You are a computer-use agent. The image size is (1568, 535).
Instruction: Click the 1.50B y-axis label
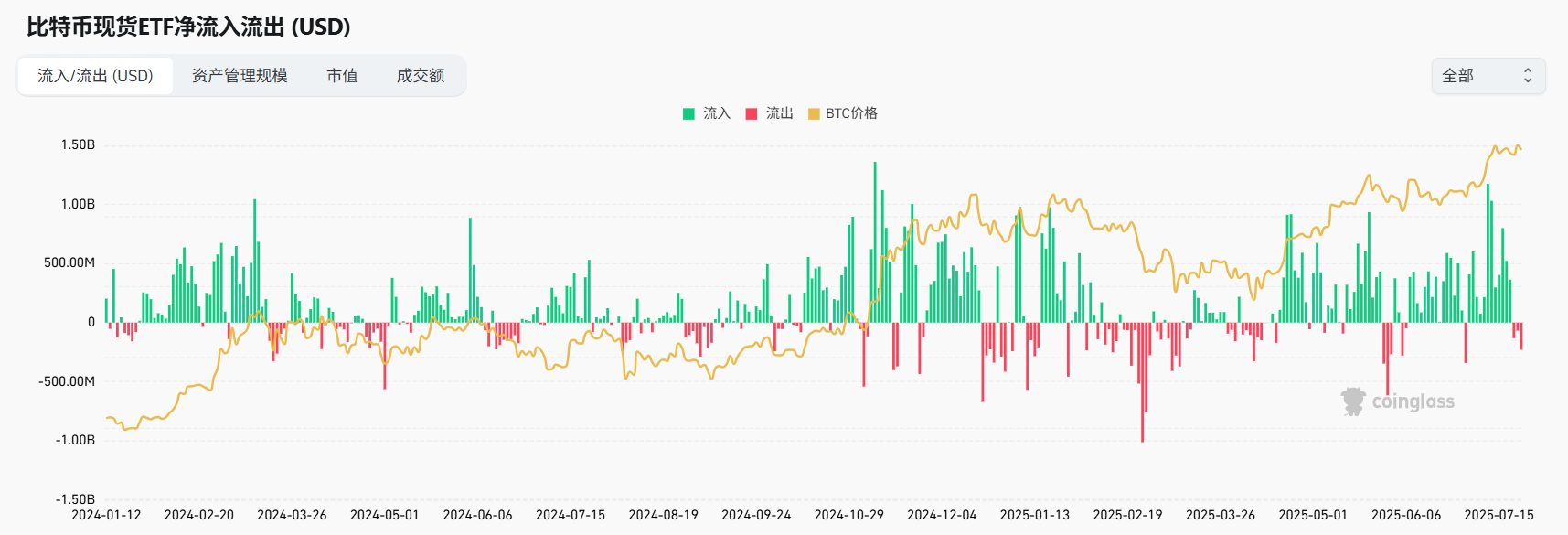coord(78,144)
